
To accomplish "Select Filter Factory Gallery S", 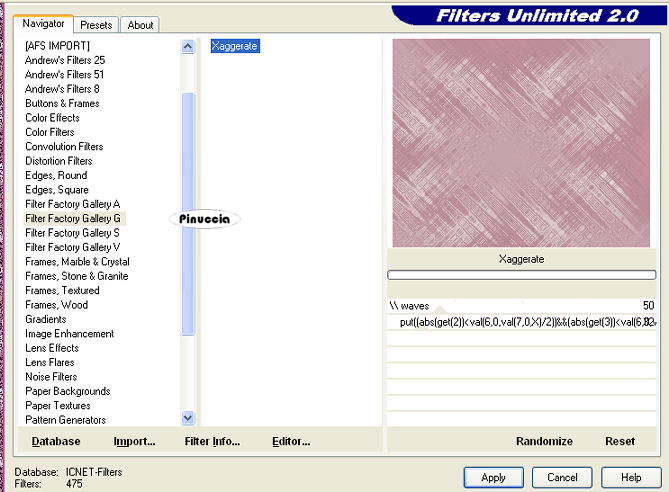I will pyautogui.click(x=73, y=233).
